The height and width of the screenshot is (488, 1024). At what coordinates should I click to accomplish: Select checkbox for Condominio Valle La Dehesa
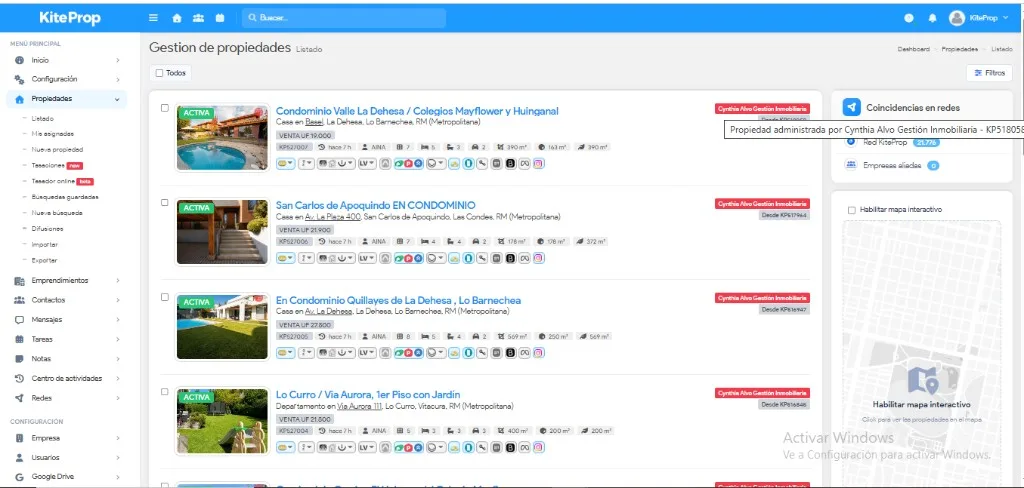click(165, 108)
